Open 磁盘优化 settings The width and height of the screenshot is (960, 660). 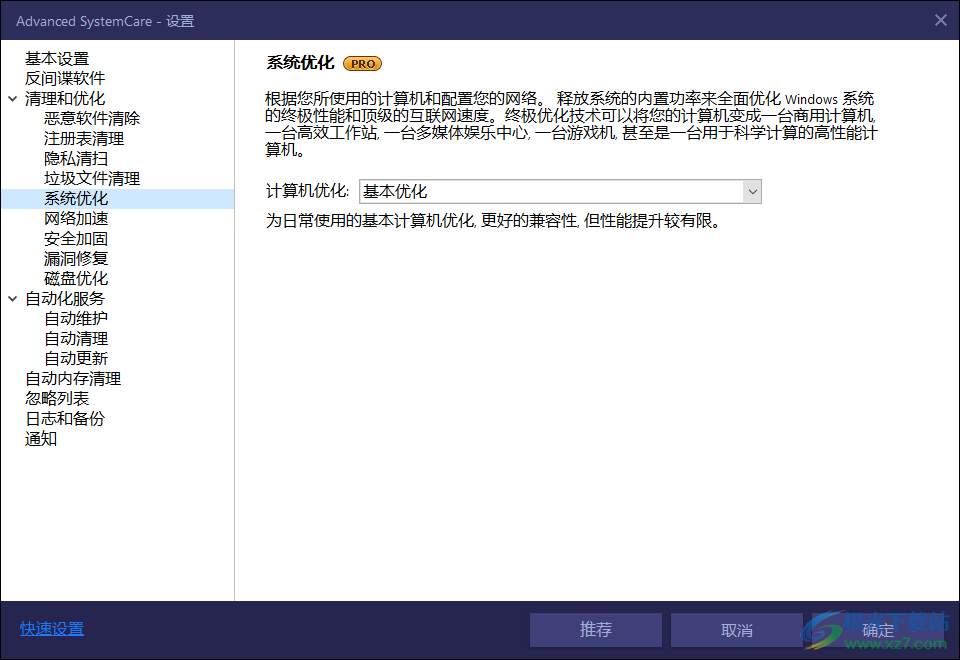pyautogui.click(x=76, y=279)
